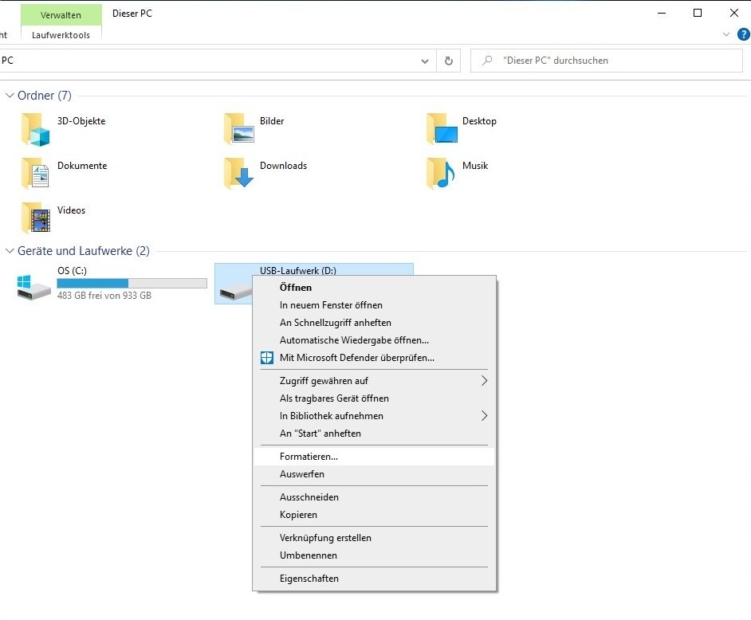Close the Dieser PC window
Viewport: 751px width, 620px height.
pyautogui.click(x=734, y=13)
